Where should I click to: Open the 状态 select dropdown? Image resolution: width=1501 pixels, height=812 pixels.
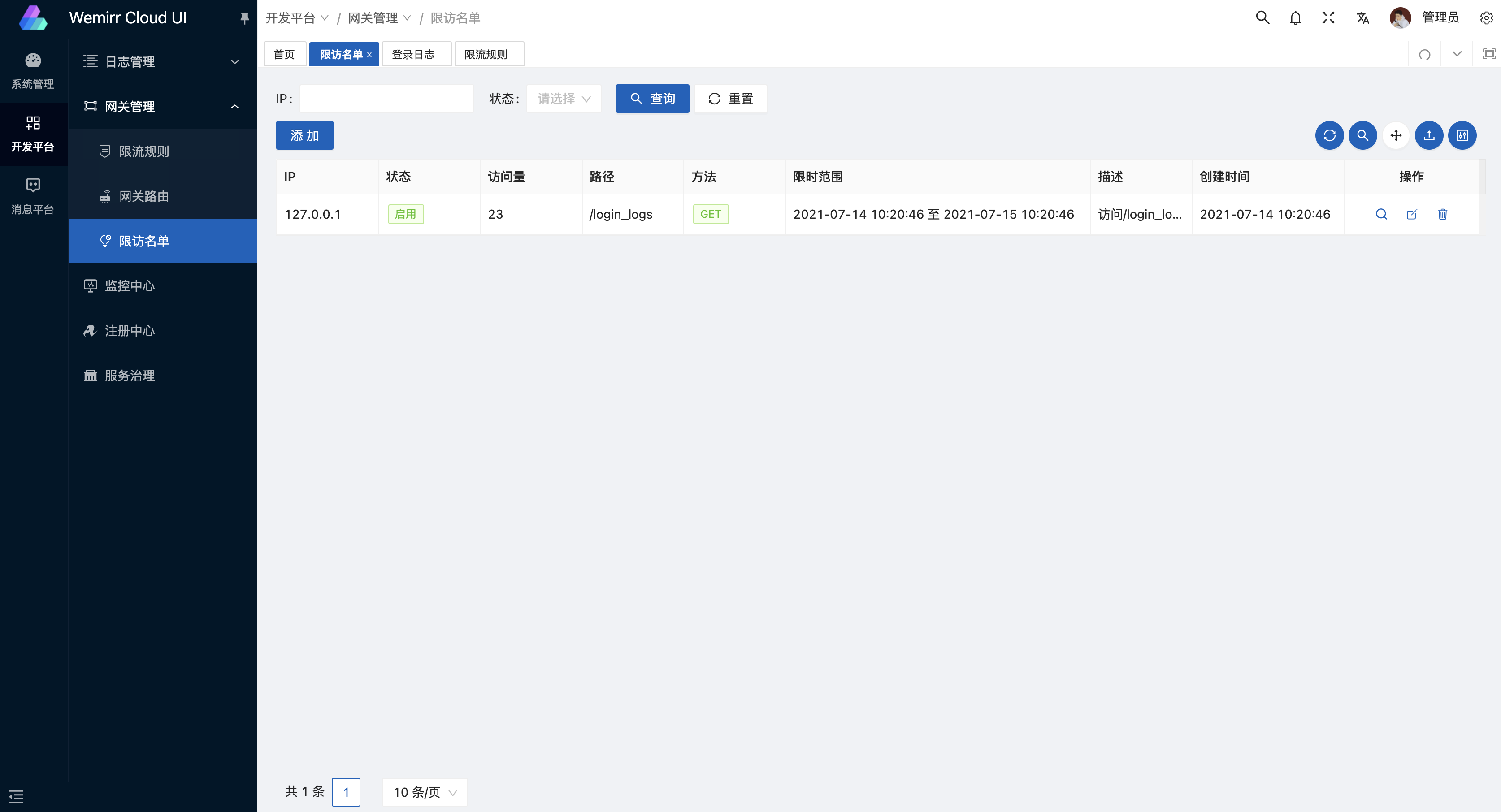pyautogui.click(x=564, y=99)
